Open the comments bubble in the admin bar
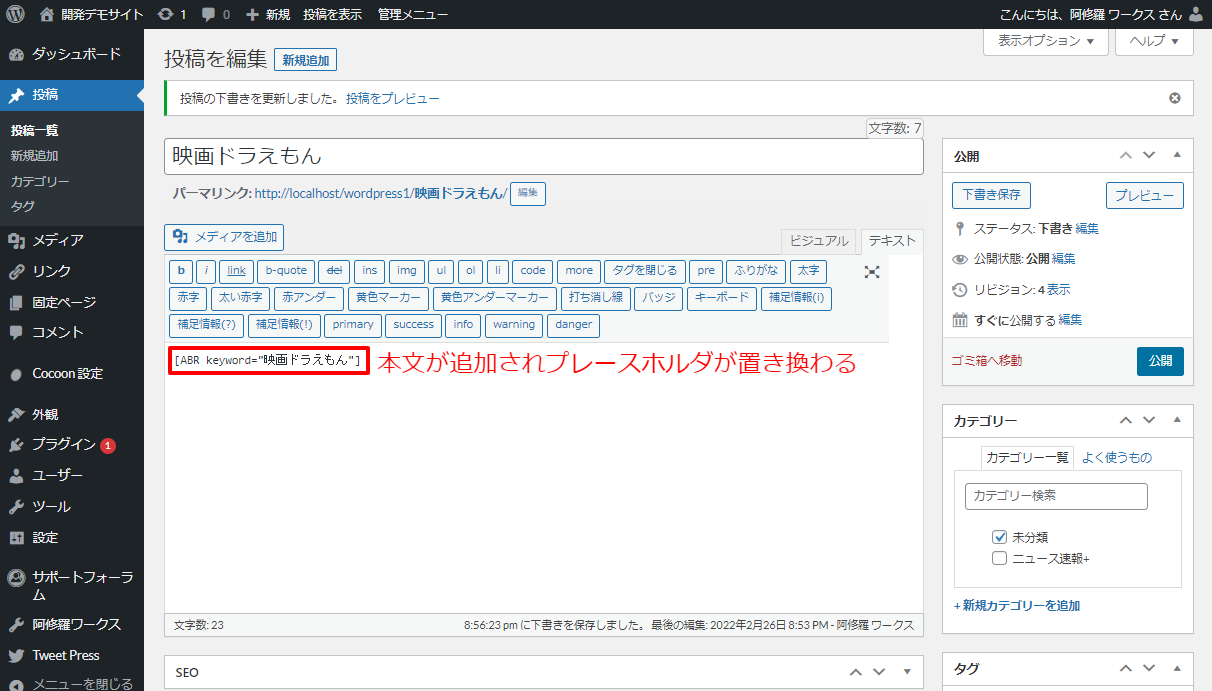Image resolution: width=1212 pixels, height=691 pixels. pyautogui.click(x=216, y=15)
